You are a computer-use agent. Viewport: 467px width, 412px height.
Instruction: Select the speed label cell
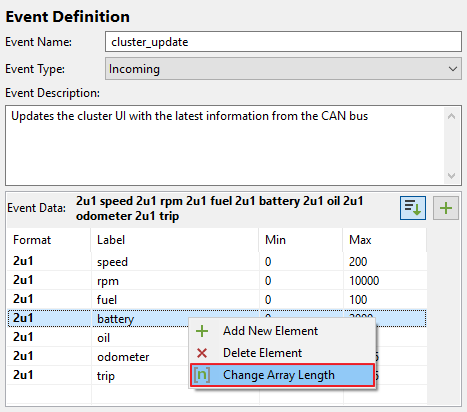175,262
